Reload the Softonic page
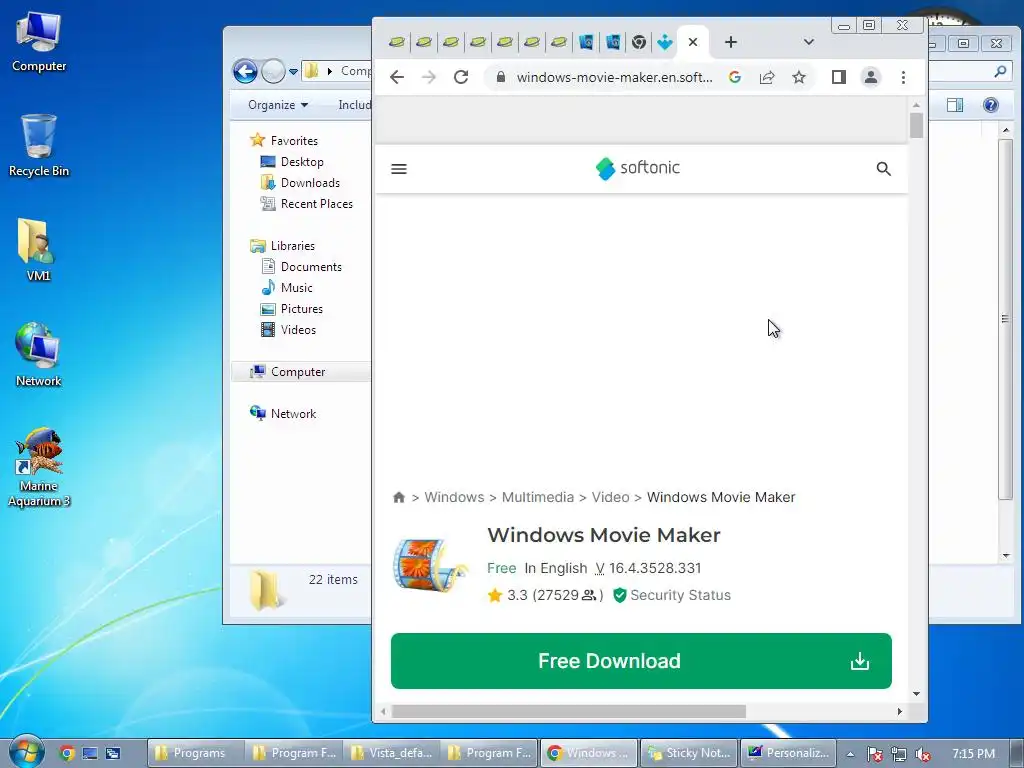Image resolution: width=1024 pixels, height=768 pixels. 461,77
